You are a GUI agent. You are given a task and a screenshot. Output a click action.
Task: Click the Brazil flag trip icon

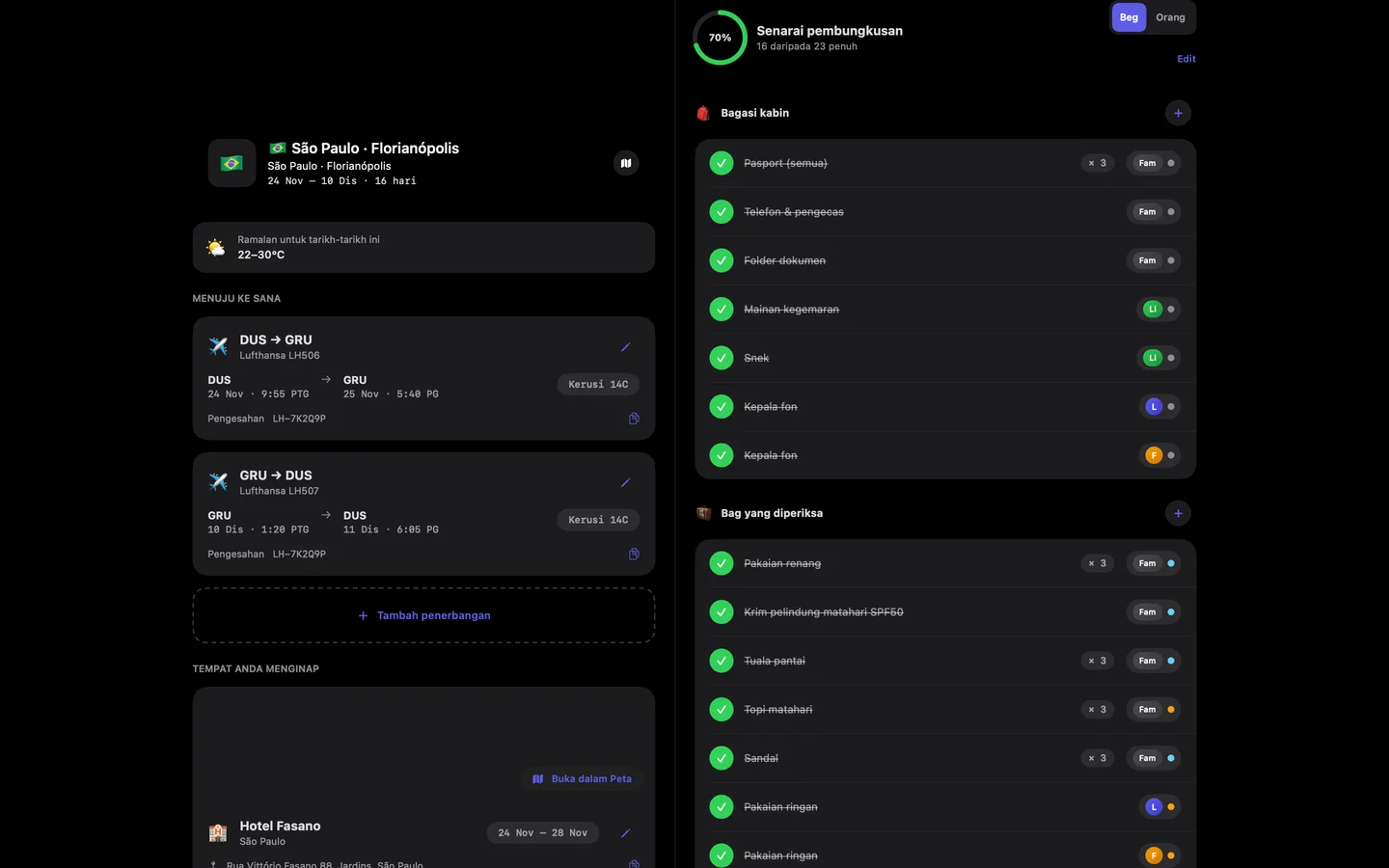(231, 163)
